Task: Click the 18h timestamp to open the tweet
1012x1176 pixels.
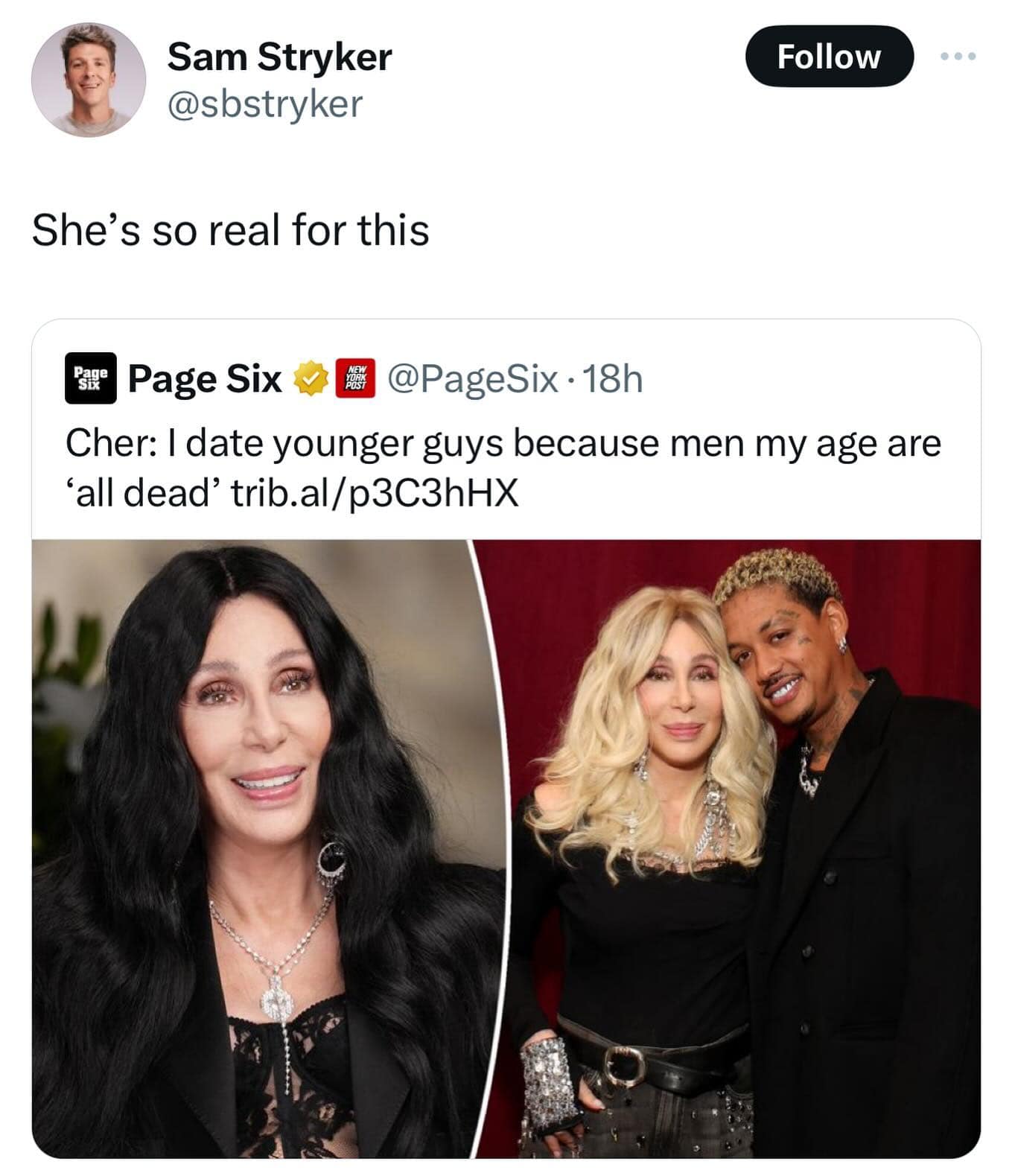Action: coord(614,381)
